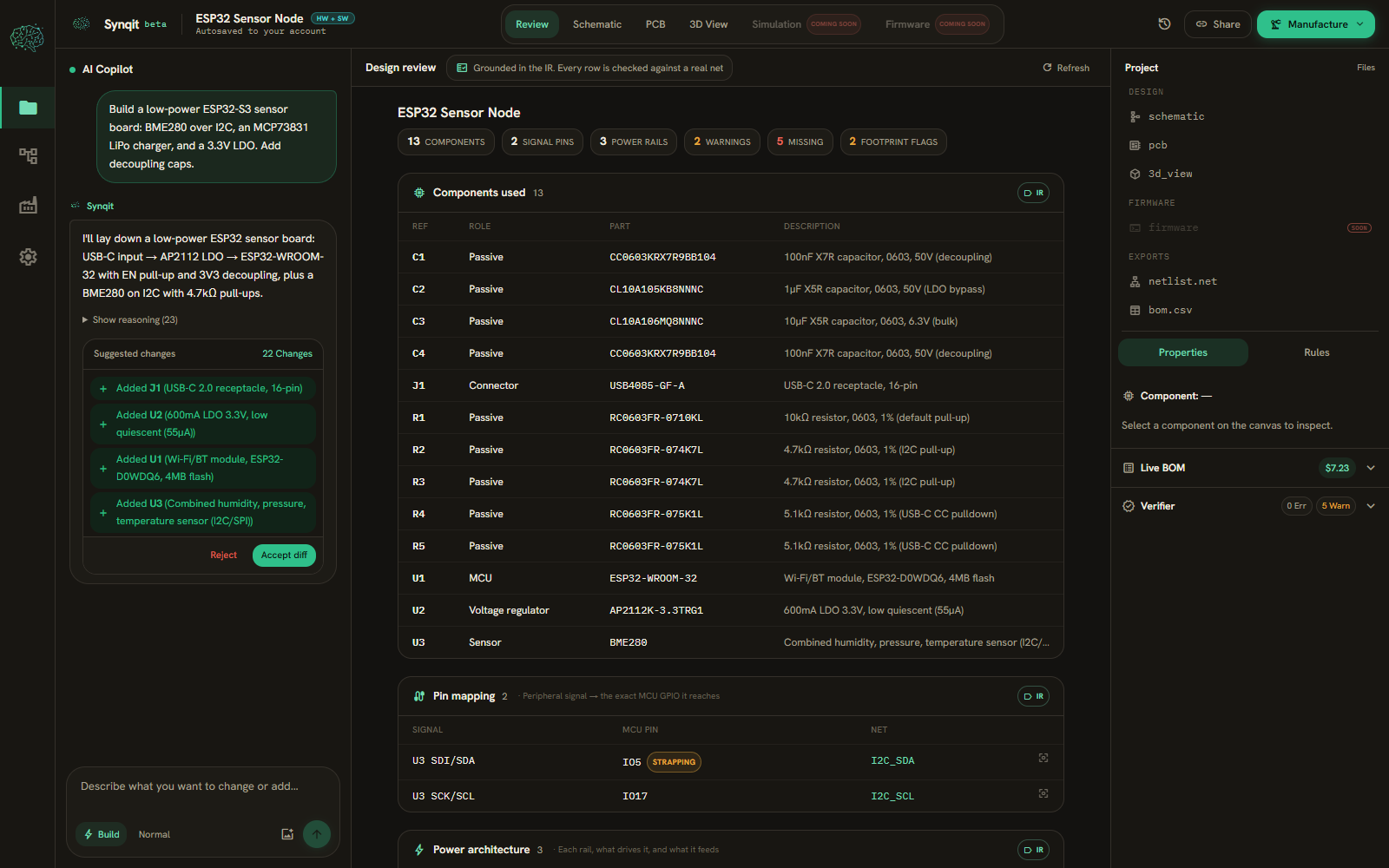The image size is (1389, 868).
Task: Click the Verifier check icon
Action: (x=1129, y=506)
